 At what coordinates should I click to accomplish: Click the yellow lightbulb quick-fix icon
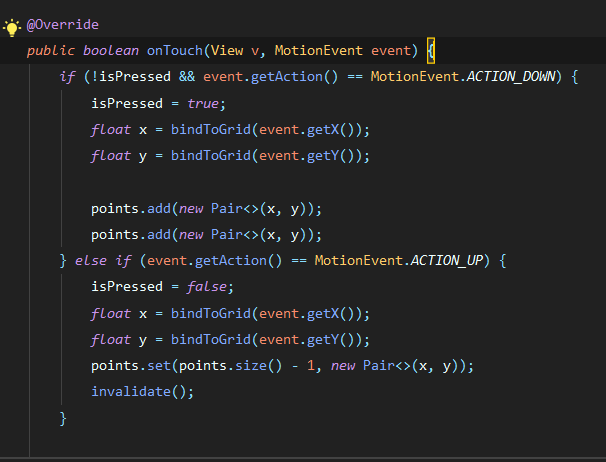click(12, 27)
